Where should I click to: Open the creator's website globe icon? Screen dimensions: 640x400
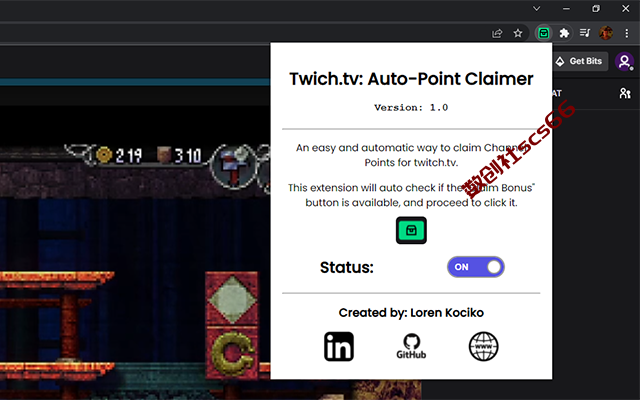pos(483,347)
